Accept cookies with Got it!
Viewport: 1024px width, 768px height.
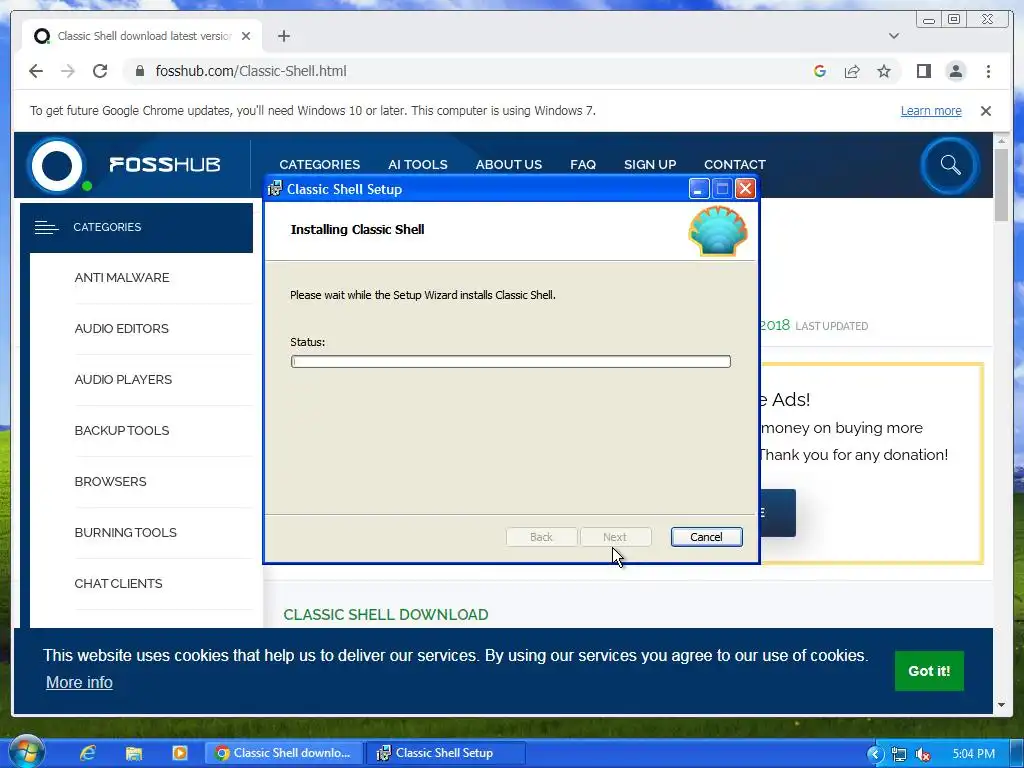point(929,671)
